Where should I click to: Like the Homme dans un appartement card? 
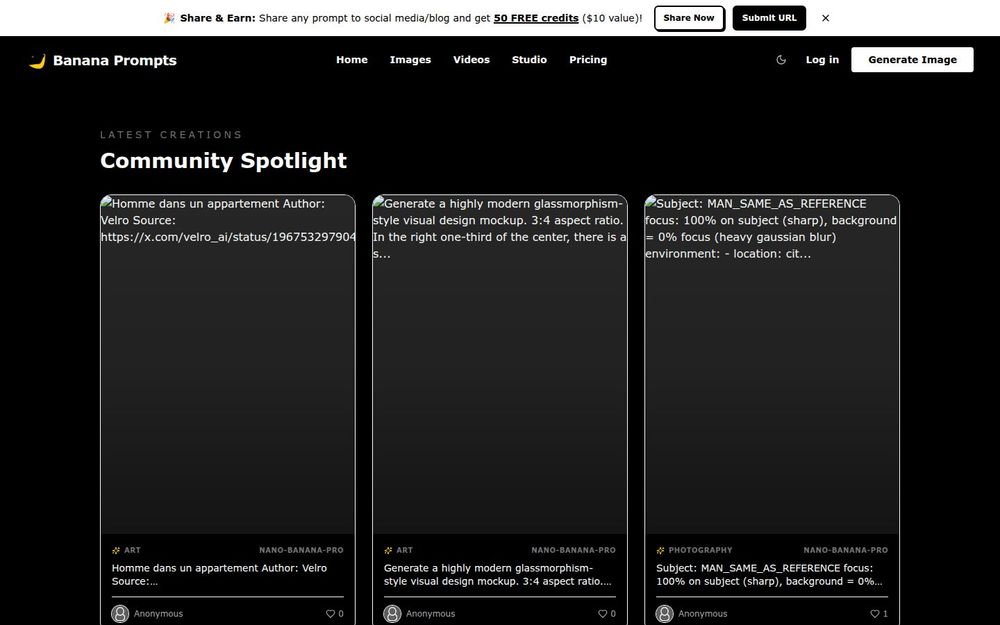click(330, 614)
